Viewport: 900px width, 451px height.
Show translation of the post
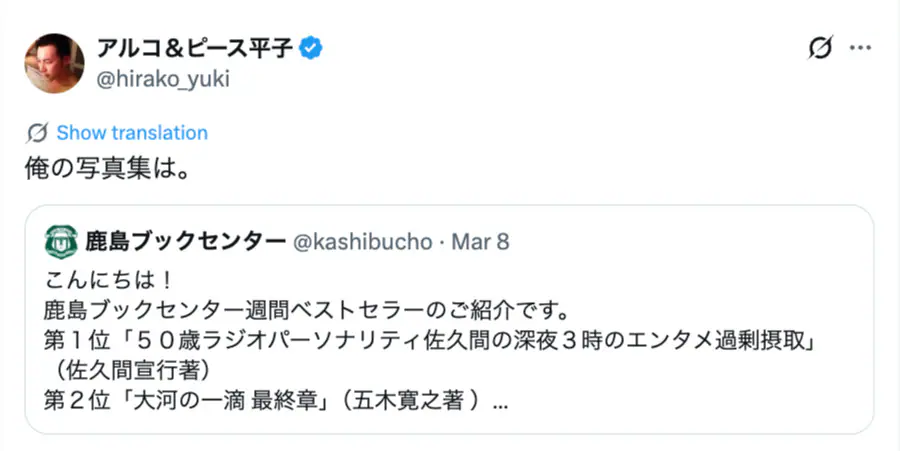coord(132,133)
